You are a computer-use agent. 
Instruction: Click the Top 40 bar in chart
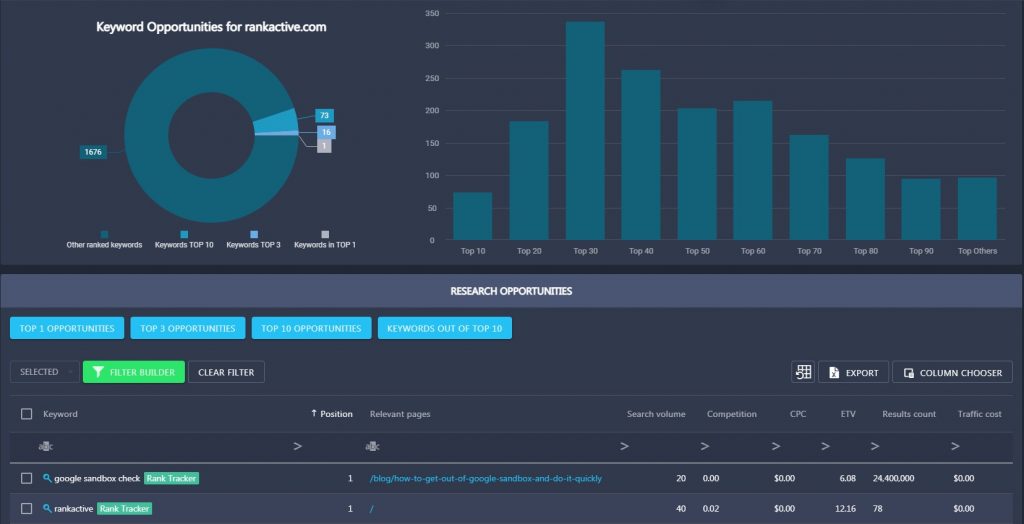click(641, 155)
